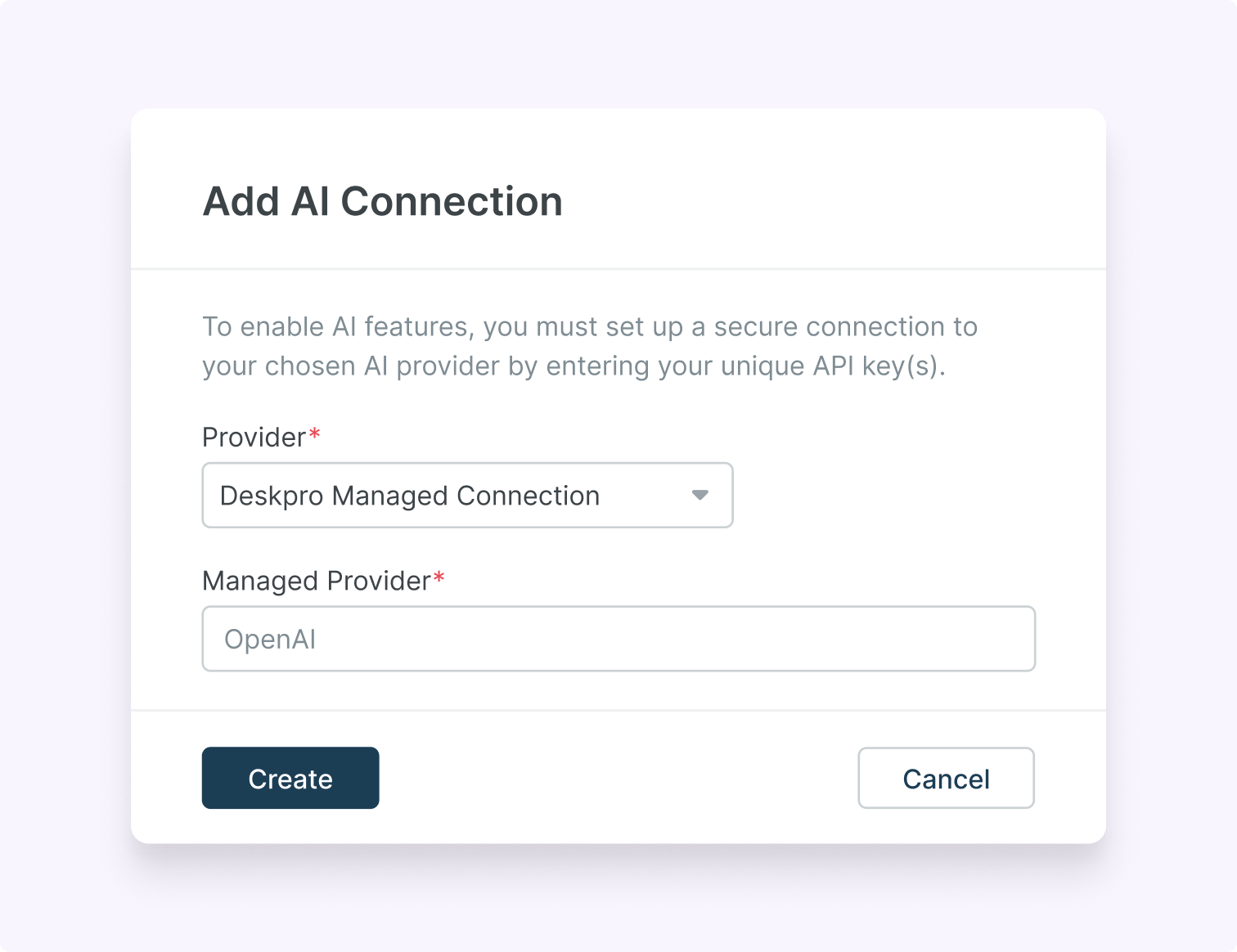Click the Provider dropdown caret arrow
Viewport: 1237px width, 952px height.
point(699,495)
